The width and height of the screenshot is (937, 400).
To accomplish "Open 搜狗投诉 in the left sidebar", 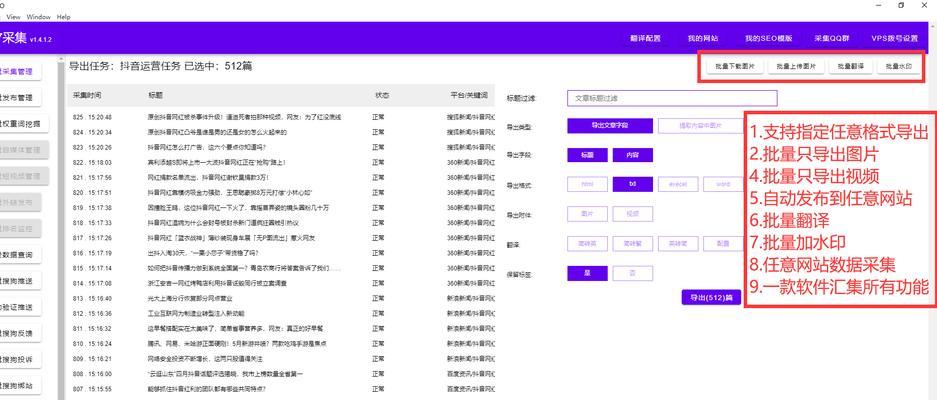I will tap(20, 360).
